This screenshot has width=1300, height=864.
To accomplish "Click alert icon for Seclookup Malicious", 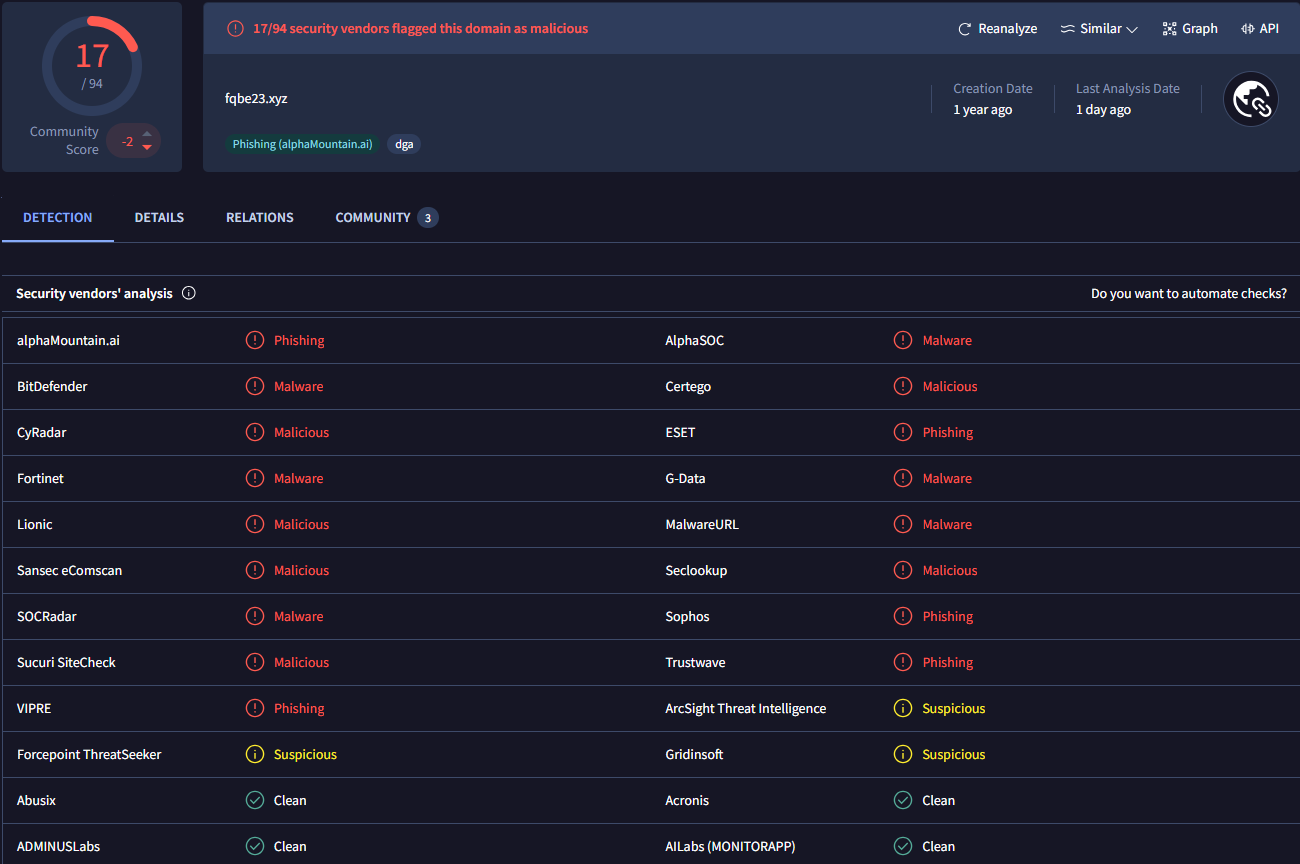I will click(903, 570).
